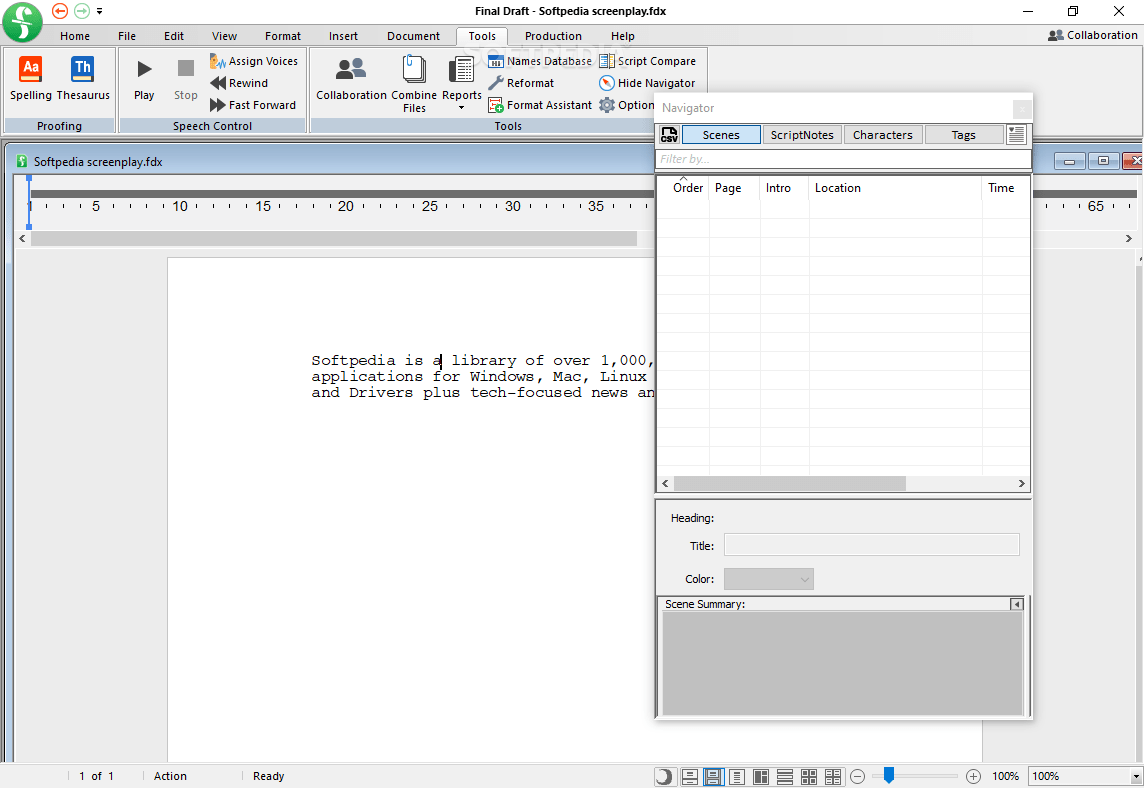
Task: Collapse the Scene Summary panel arrow
Action: click(1016, 604)
